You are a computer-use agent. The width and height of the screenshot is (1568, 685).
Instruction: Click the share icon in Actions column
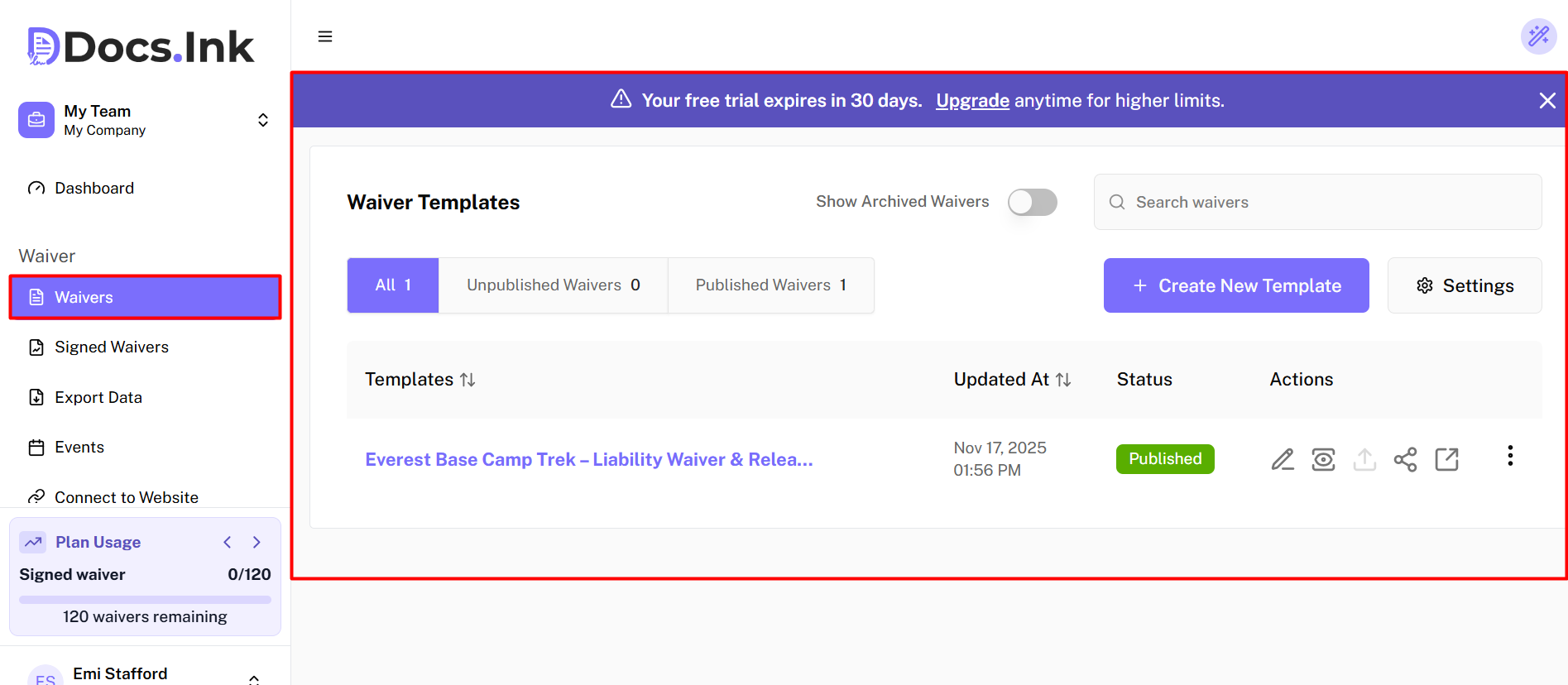(x=1405, y=459)
